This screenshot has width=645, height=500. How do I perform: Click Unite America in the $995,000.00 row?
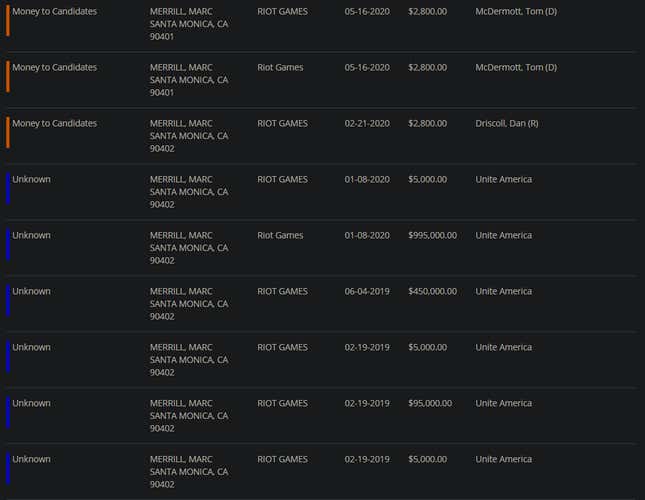[503, 235]
